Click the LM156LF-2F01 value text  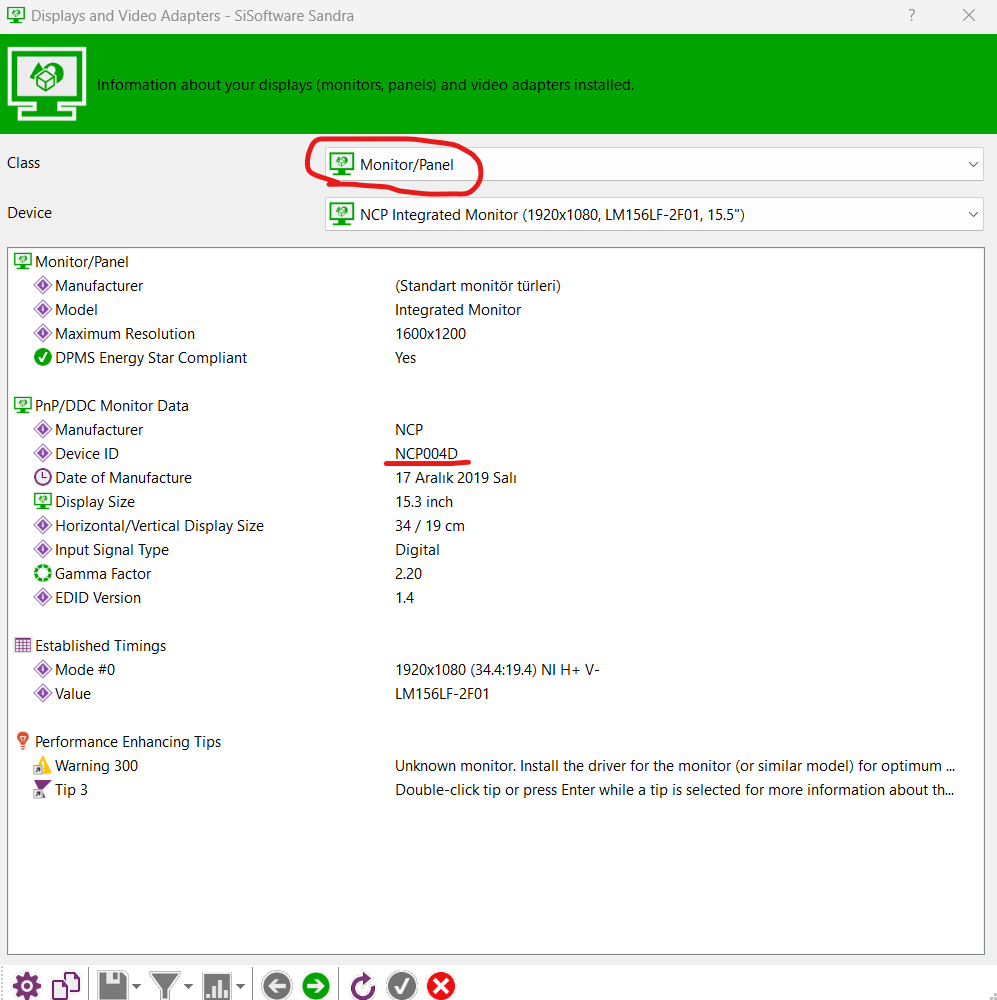click(442, 694)
